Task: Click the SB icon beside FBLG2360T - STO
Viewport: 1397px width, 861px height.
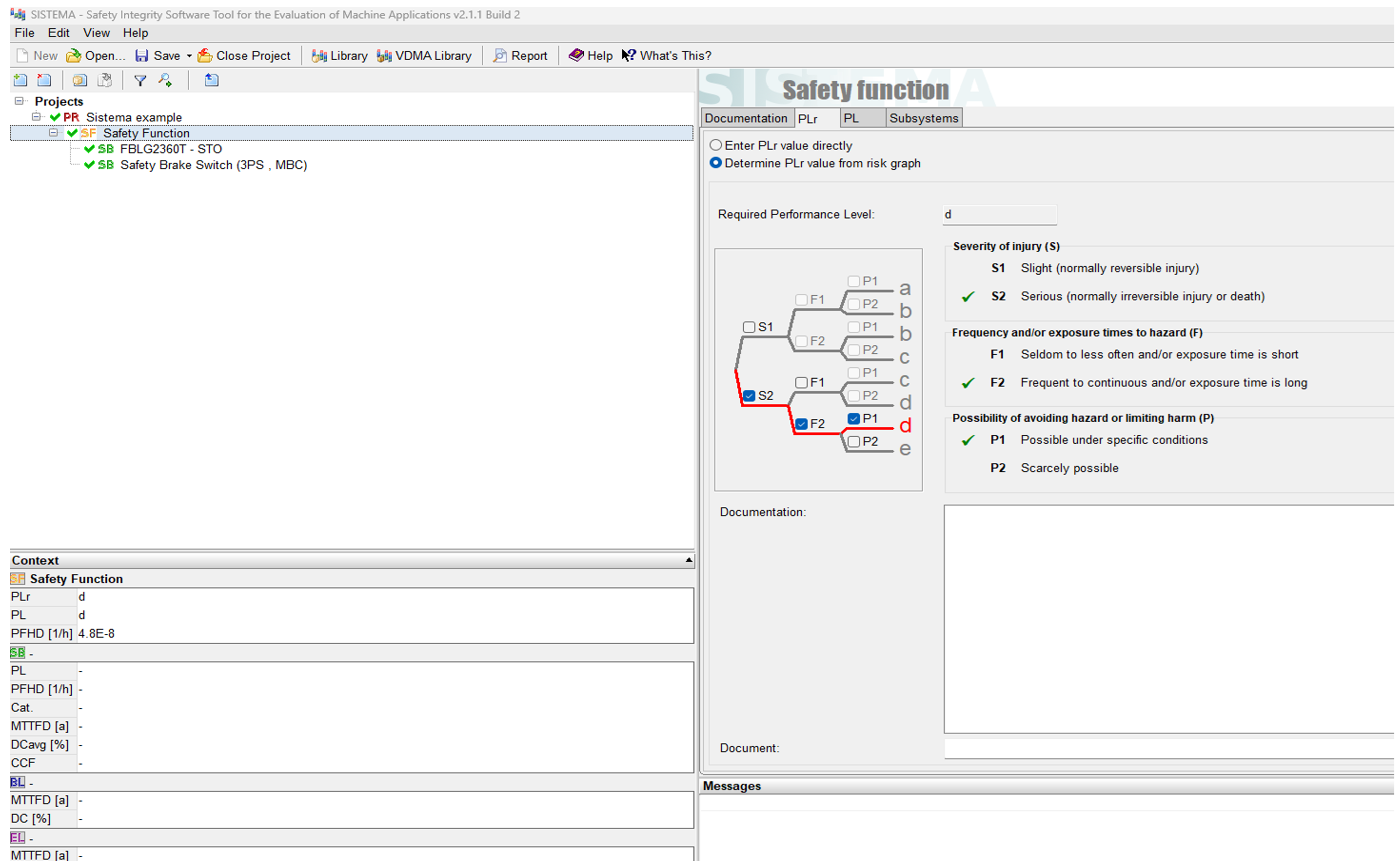Action: coord(106,149)
